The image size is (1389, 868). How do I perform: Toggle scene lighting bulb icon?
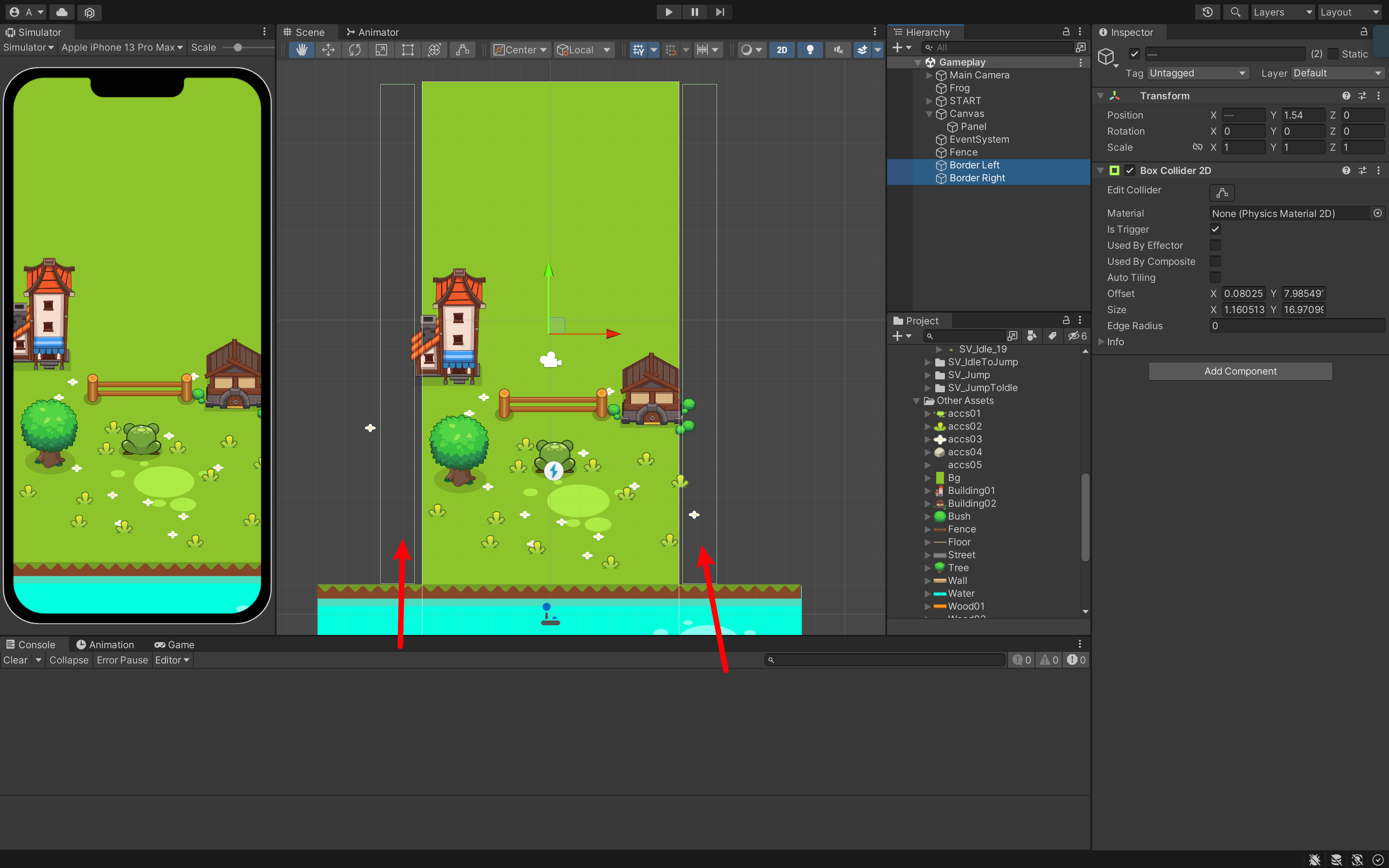pos(810,50)
